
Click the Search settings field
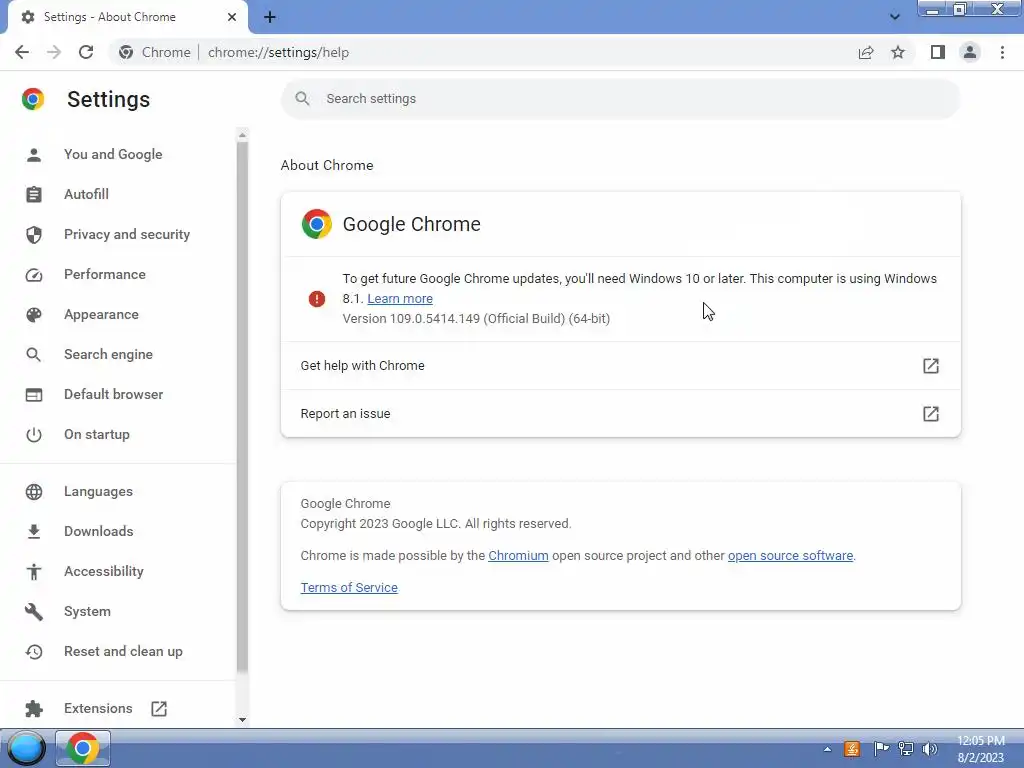[x=620, y=99]
